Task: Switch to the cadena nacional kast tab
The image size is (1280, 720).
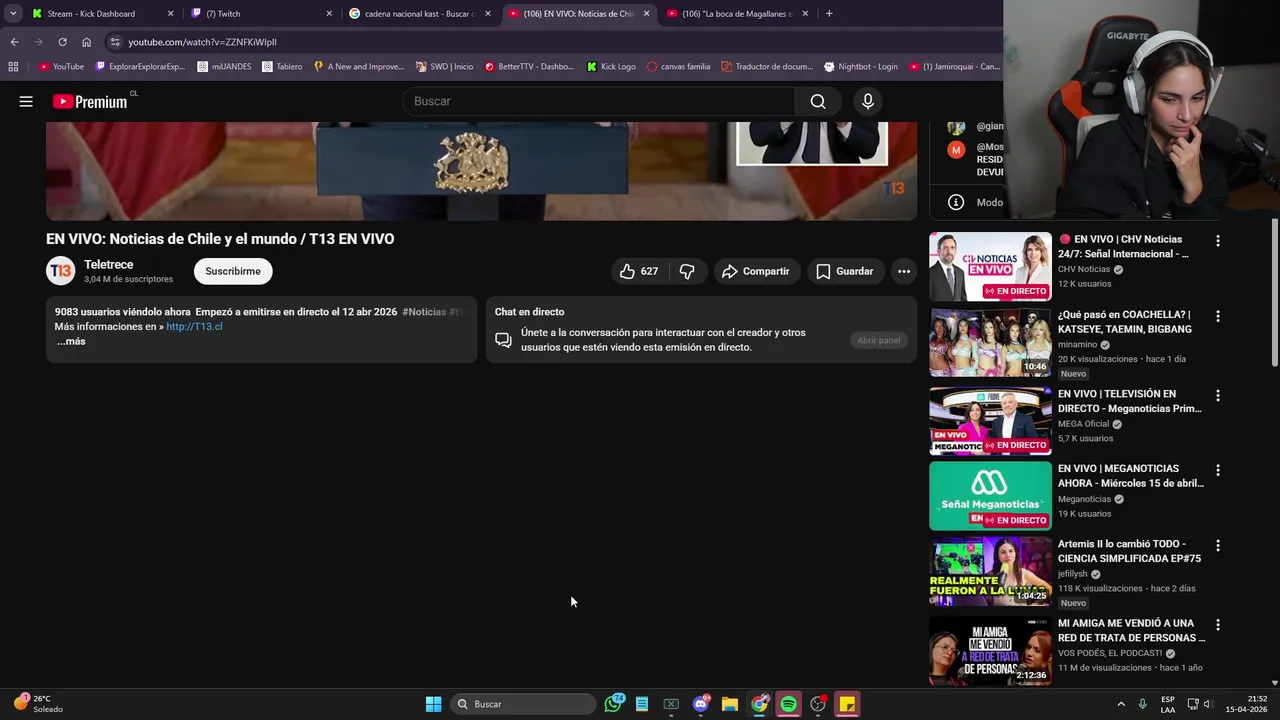Action: 420,14
